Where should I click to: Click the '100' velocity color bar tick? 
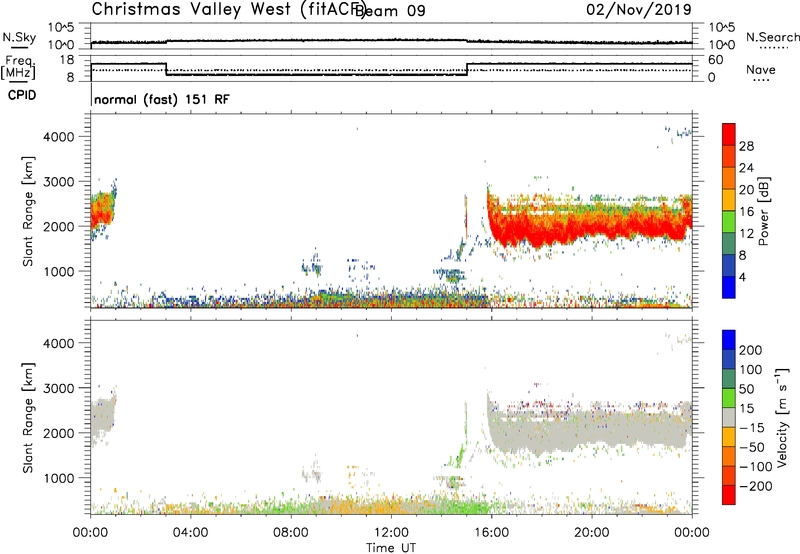click(x=751, y=369)
